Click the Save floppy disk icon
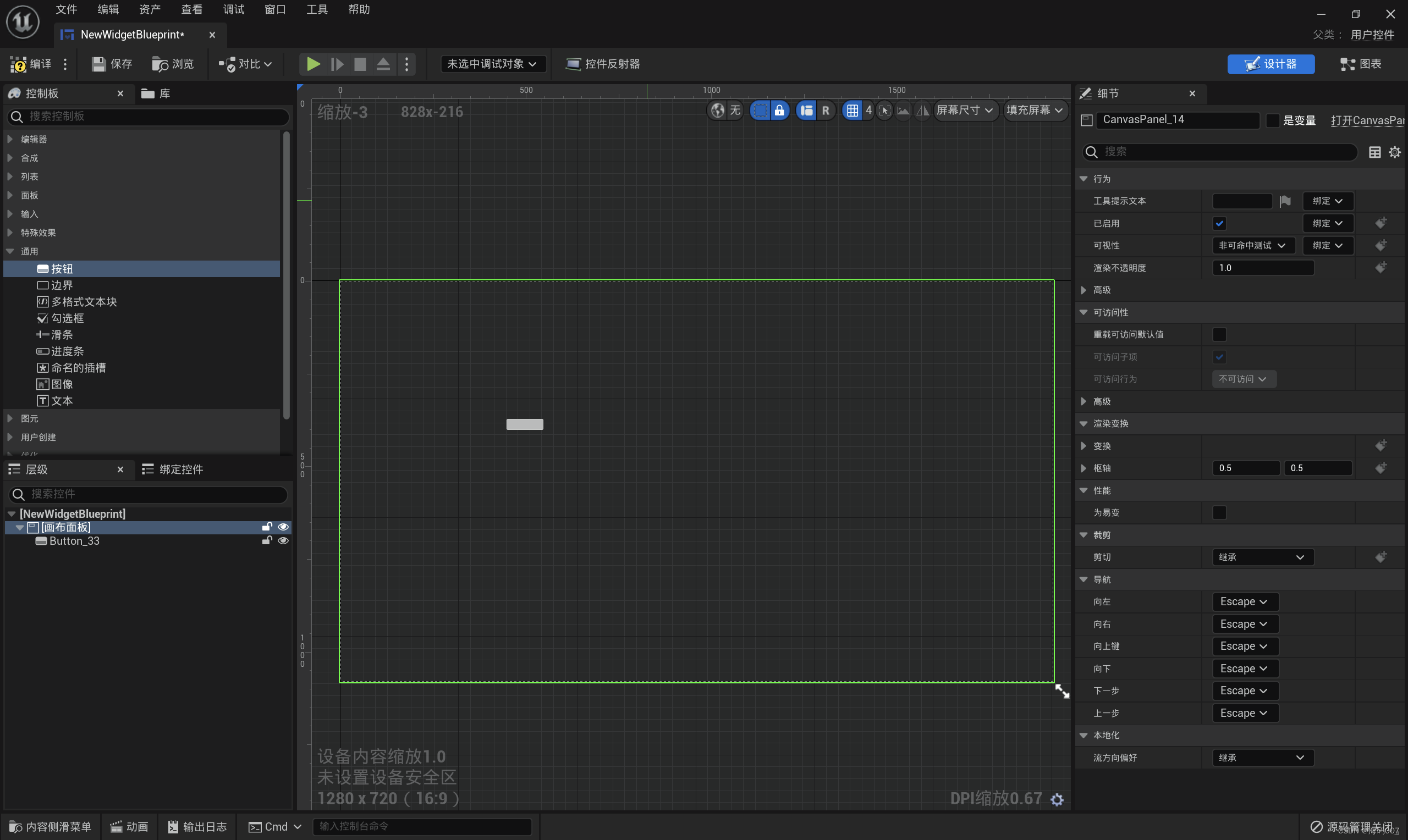 [x=98, y=64]
